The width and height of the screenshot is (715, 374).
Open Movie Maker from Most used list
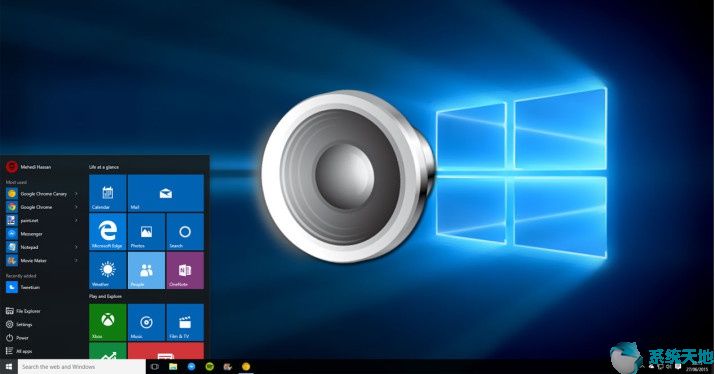[x=42, y=260]
